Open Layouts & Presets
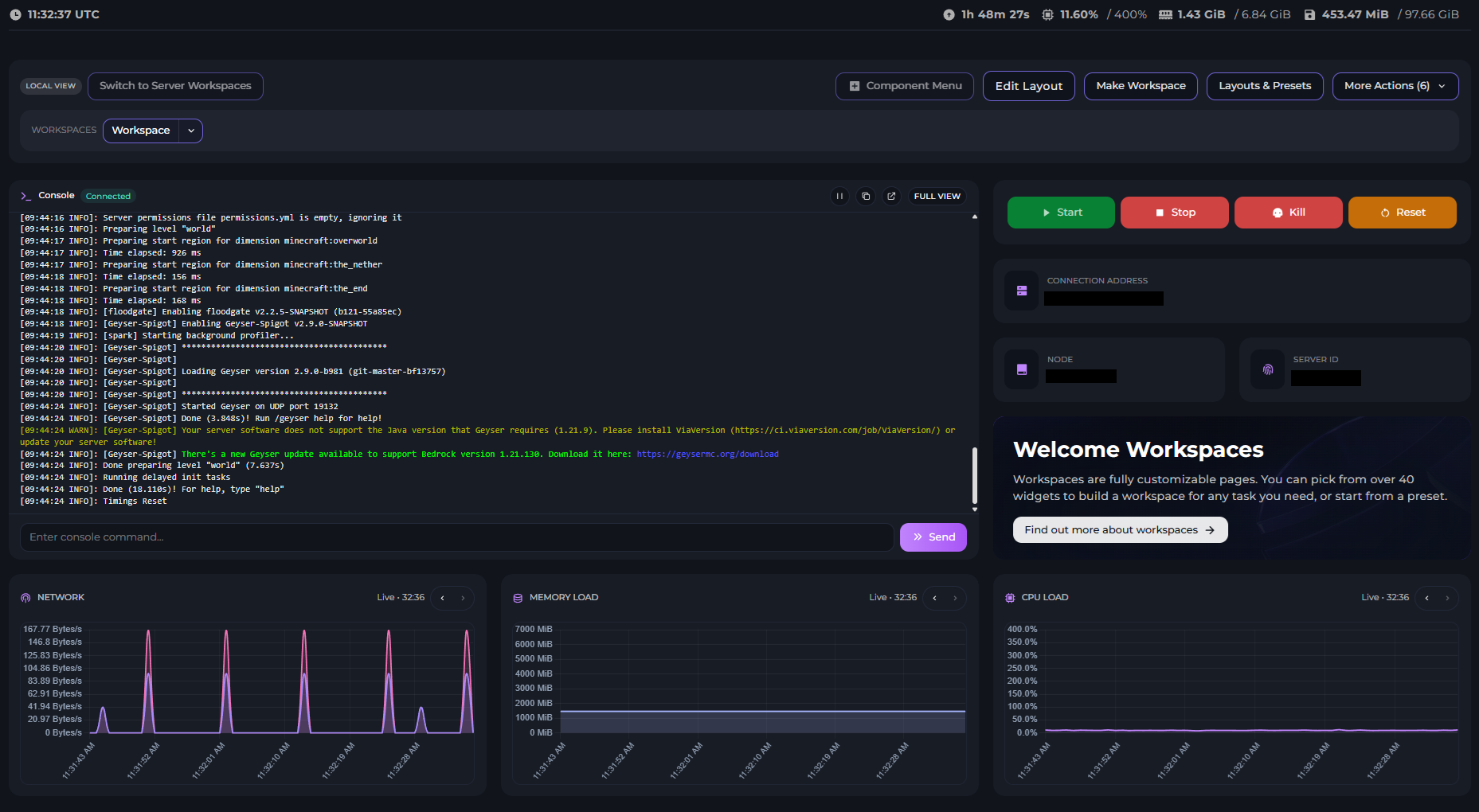Viewport: 1479px width, 812px height. [1264, 86]
